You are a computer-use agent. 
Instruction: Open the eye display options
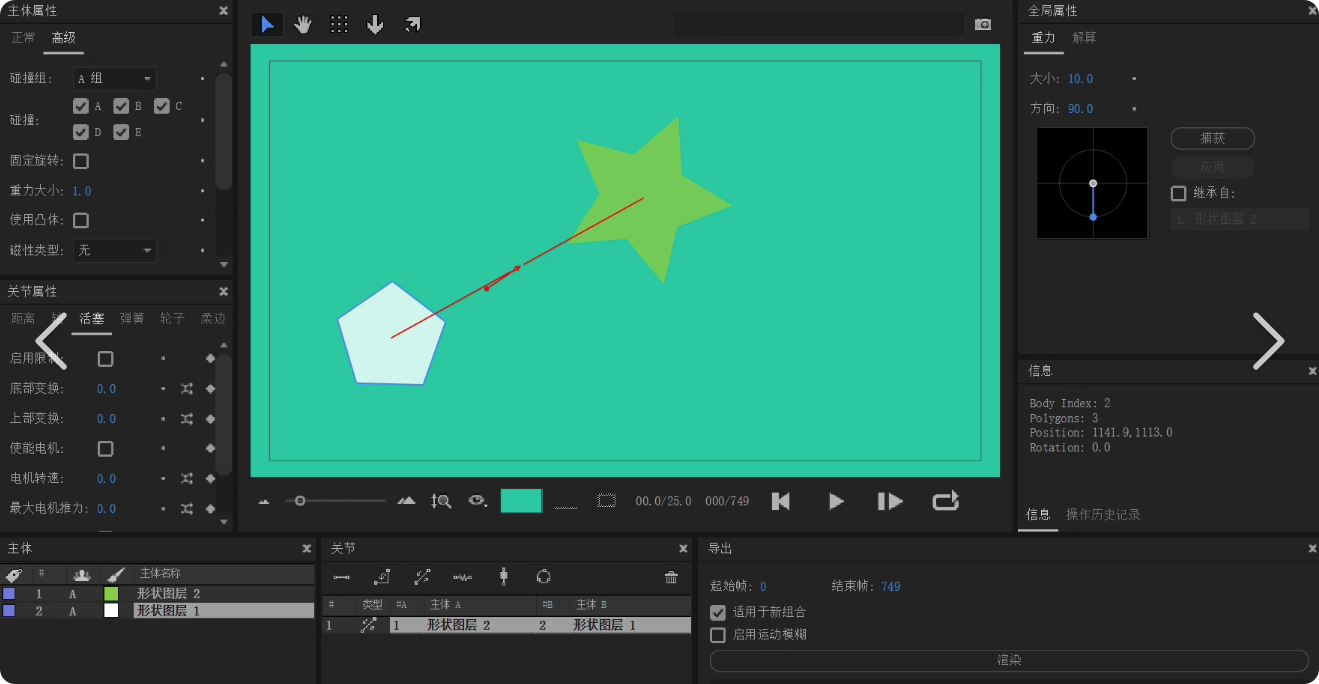478,501
